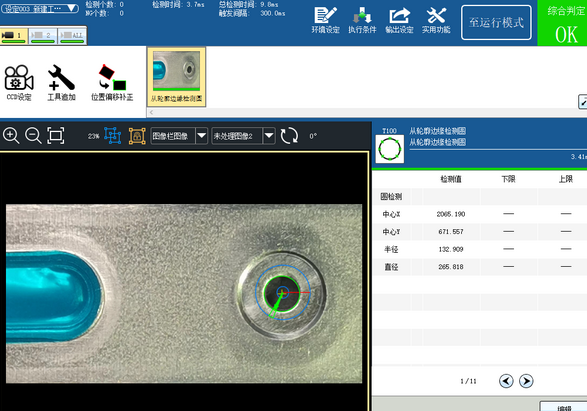Open 实用功能 utilities
587x411 pixels.
pyautogui.click(x=436, y=20)
